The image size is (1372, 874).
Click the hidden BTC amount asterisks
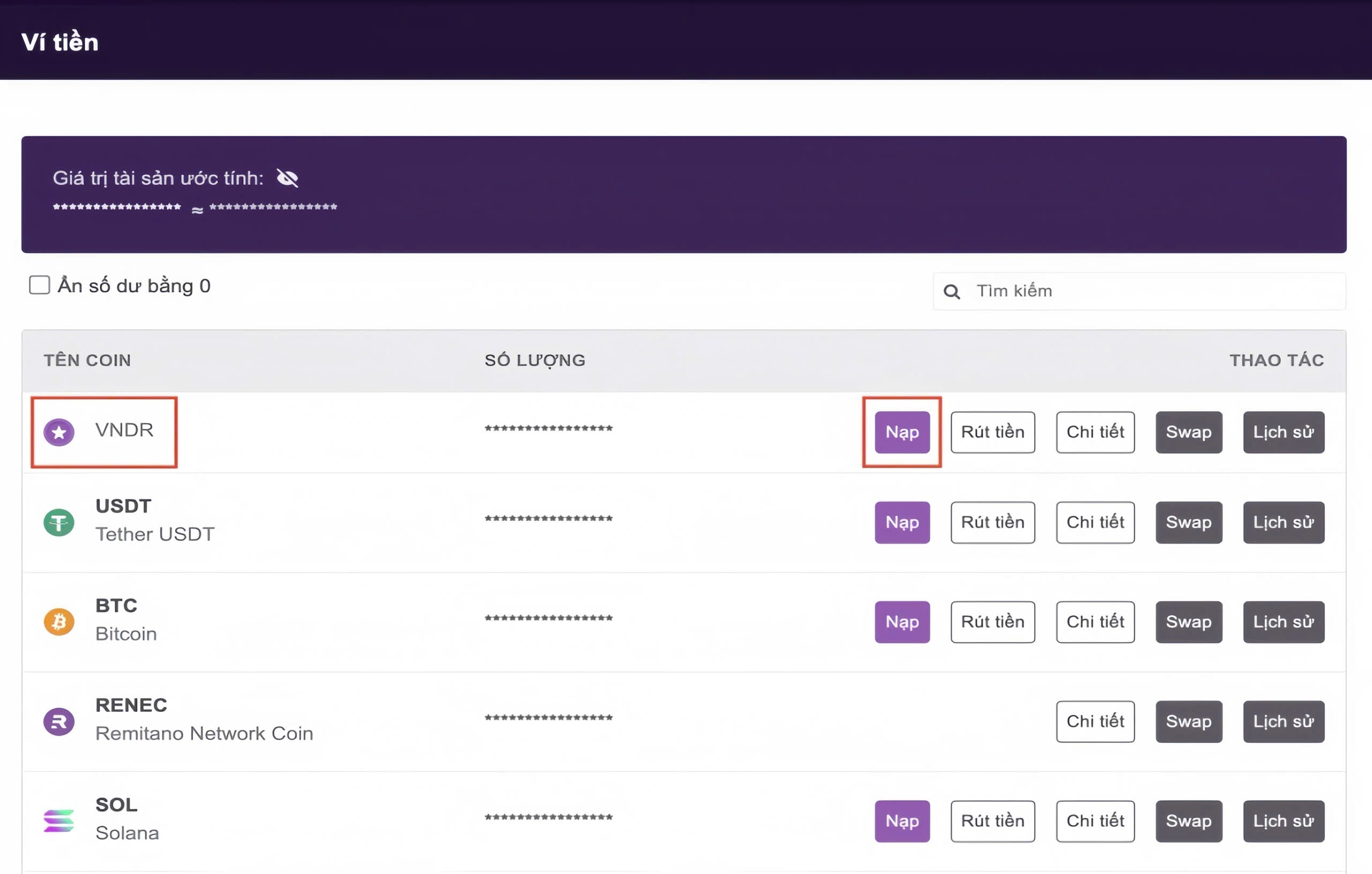549,618
